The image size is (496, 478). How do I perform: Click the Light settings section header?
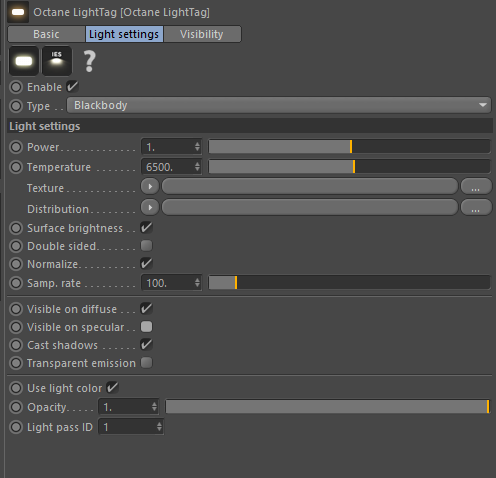coord(250,126)
